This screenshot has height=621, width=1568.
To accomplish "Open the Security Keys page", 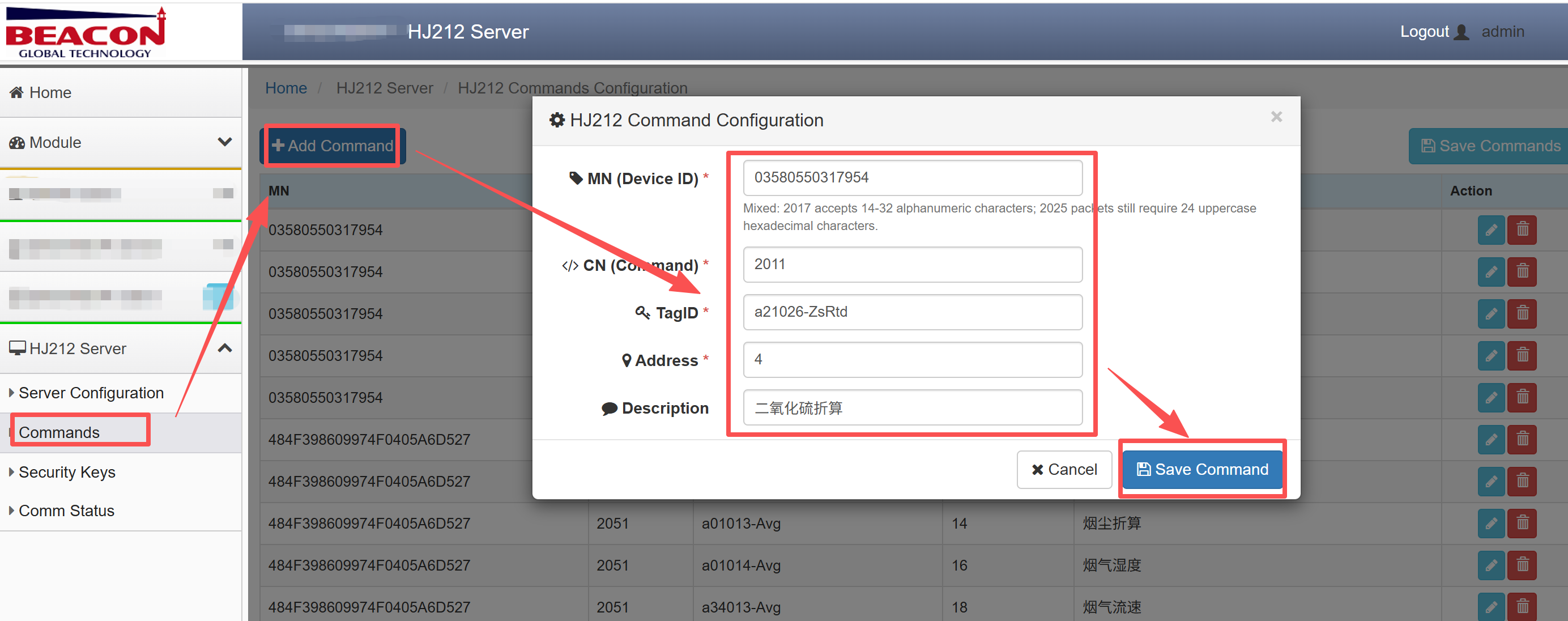I will point(66,473).
